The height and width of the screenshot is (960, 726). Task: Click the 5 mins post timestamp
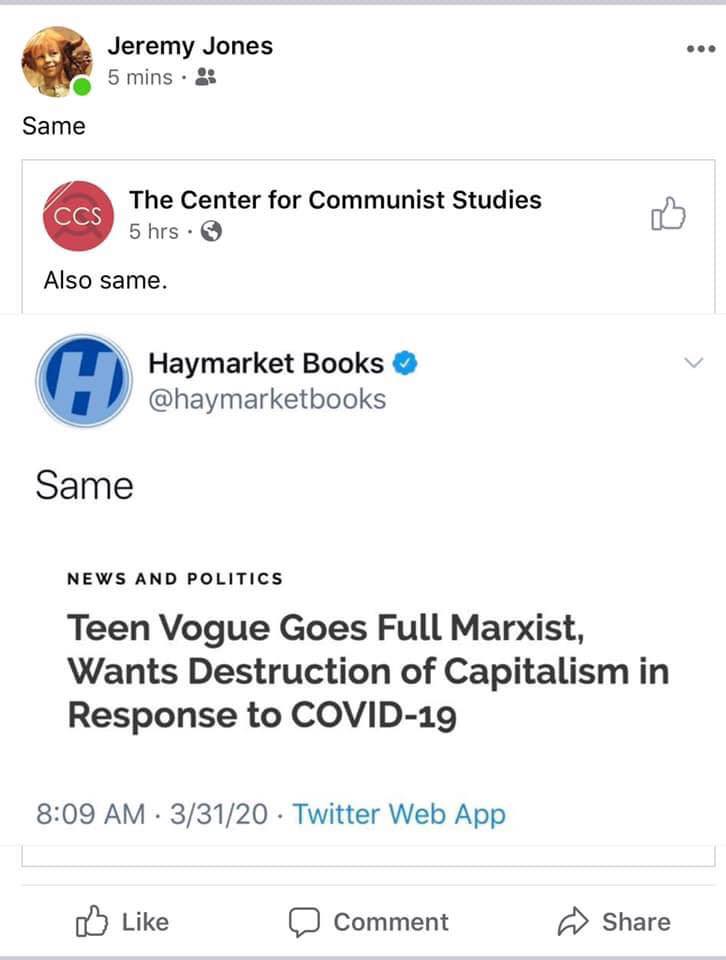click(x=140, y=77)
